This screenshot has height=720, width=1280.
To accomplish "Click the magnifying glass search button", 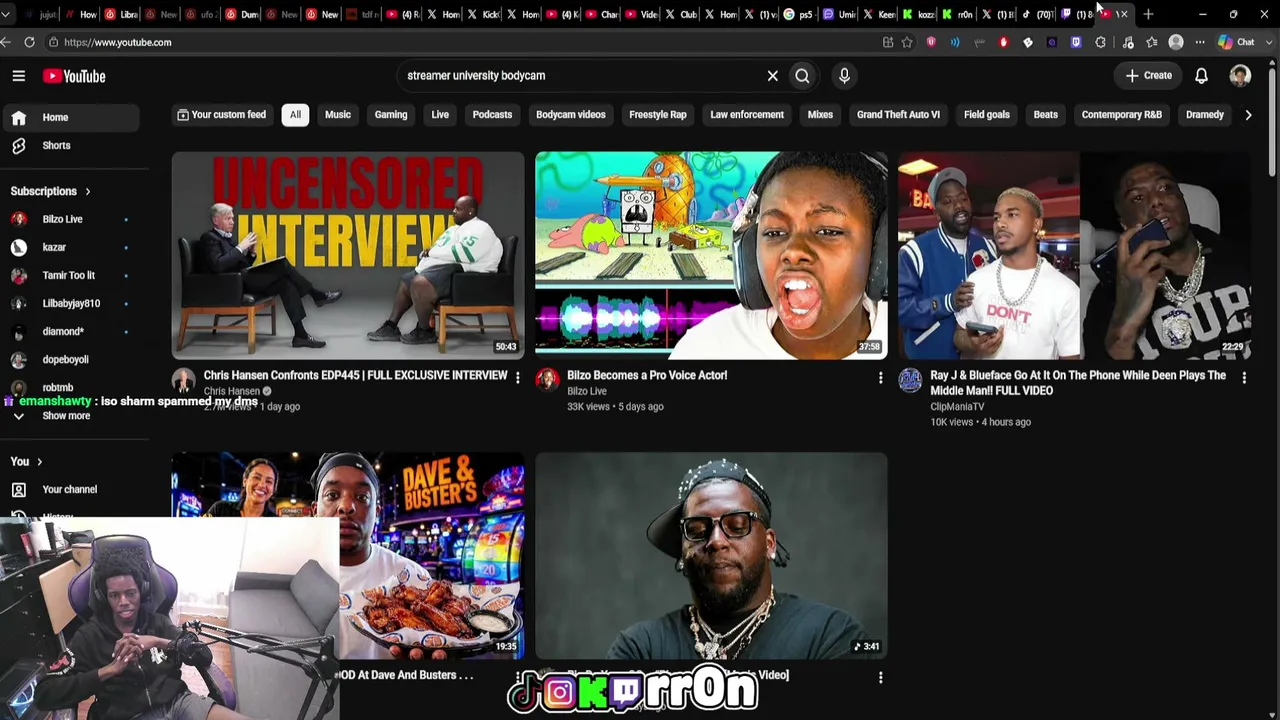I will click(802, 76).
